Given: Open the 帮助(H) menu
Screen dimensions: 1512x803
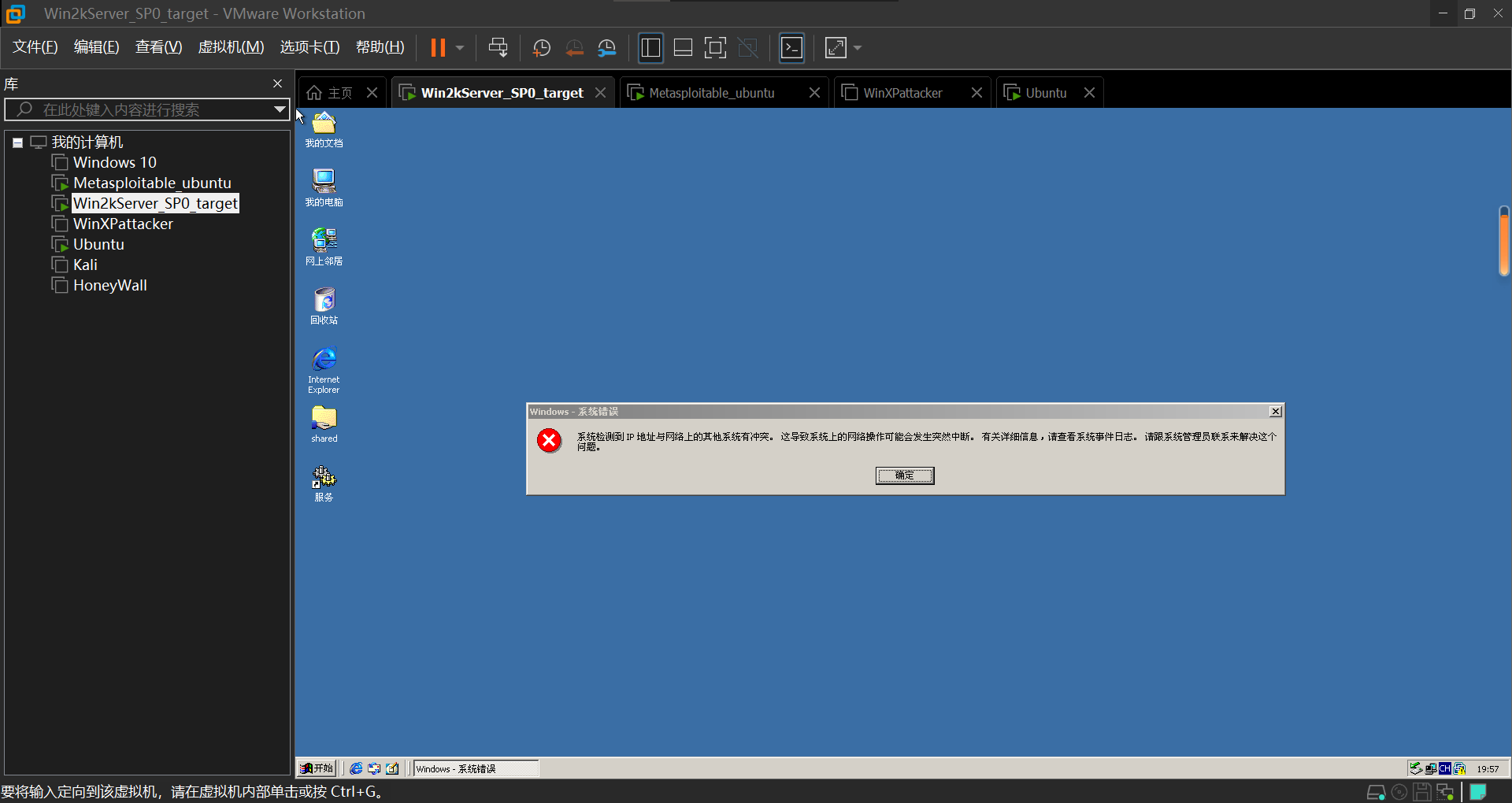Looking at the screenshot, I should (380, 47).
